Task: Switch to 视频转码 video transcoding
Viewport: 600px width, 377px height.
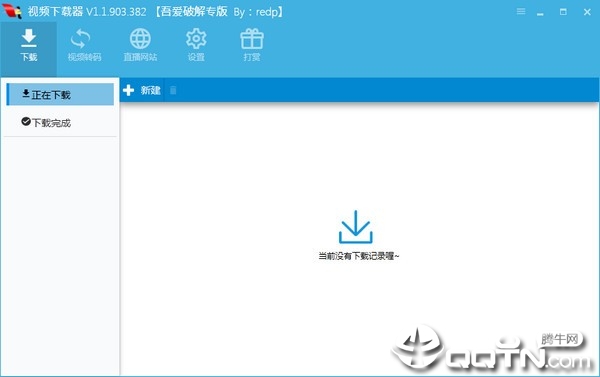Action: 84,46
